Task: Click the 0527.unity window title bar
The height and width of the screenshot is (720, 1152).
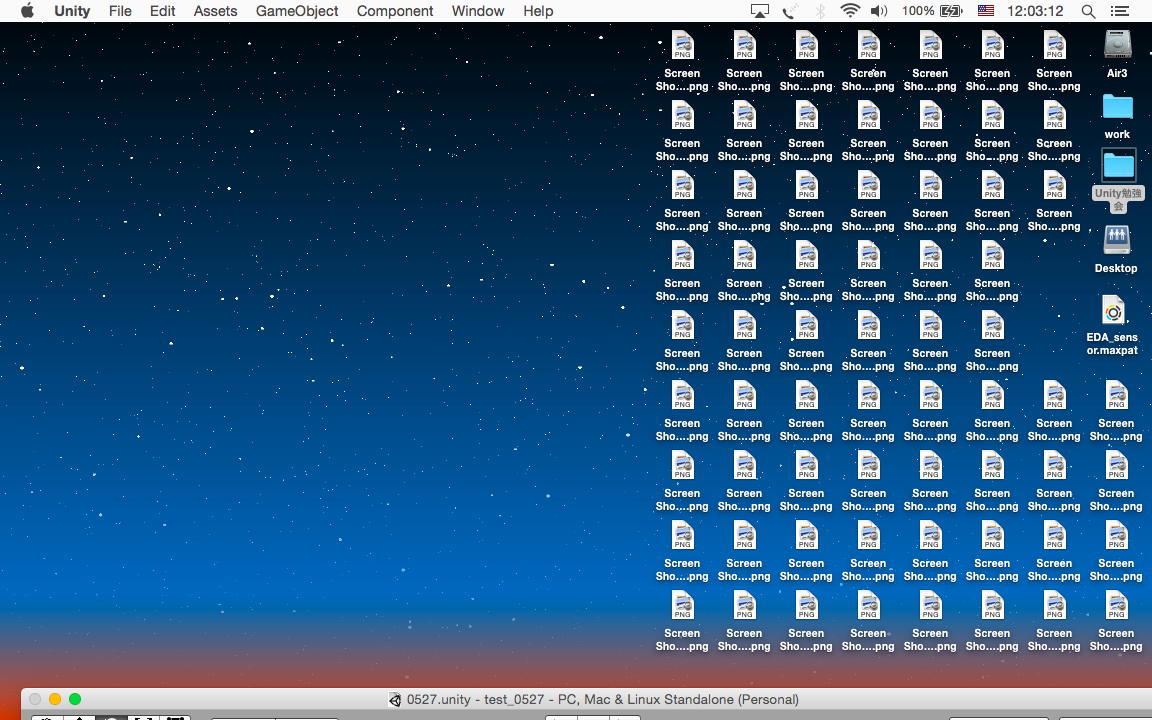Action: [x=600, y=699]
